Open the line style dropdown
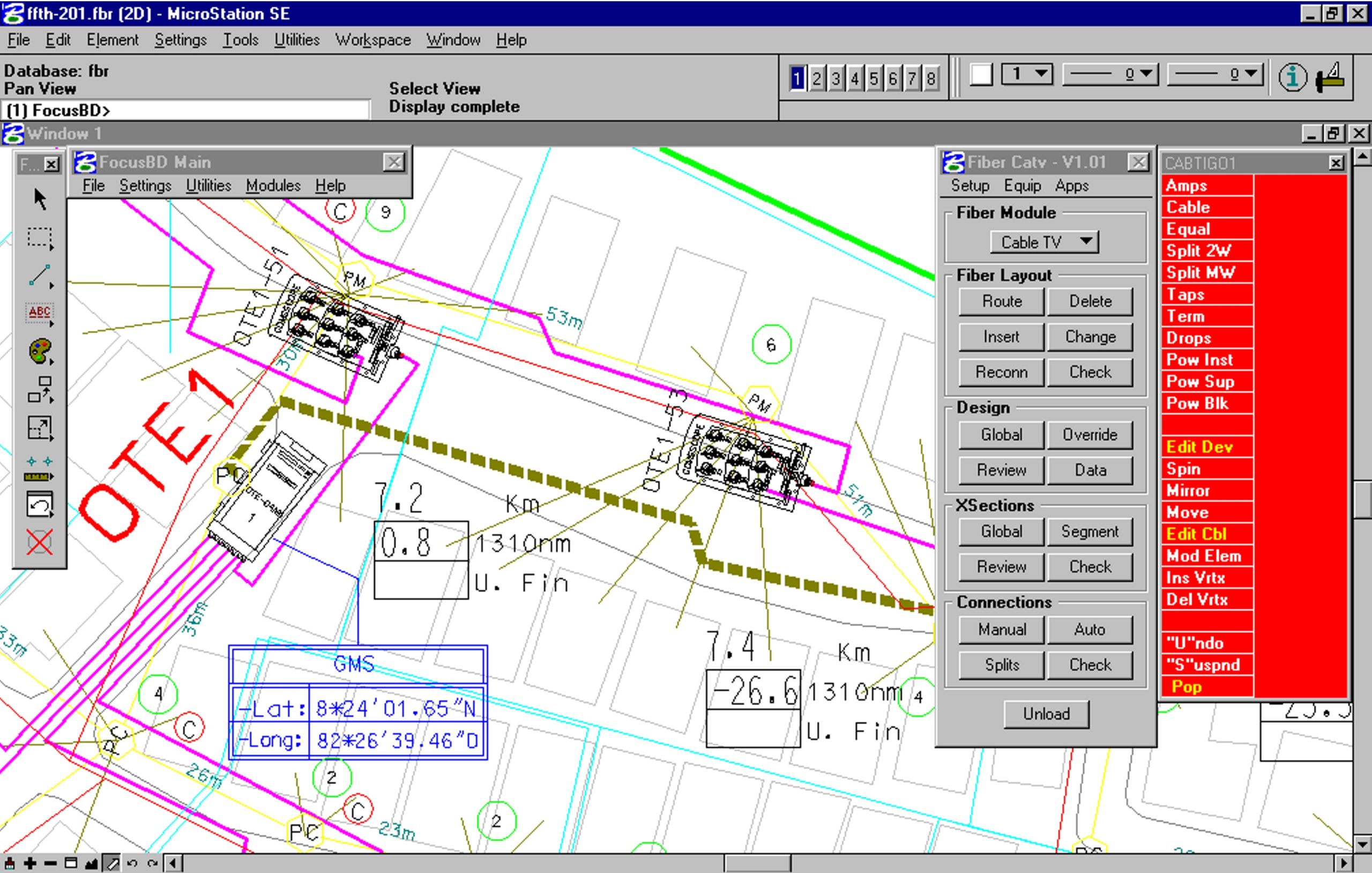This screenshot has height=873, width=1372. click(x=1109, y=74)
